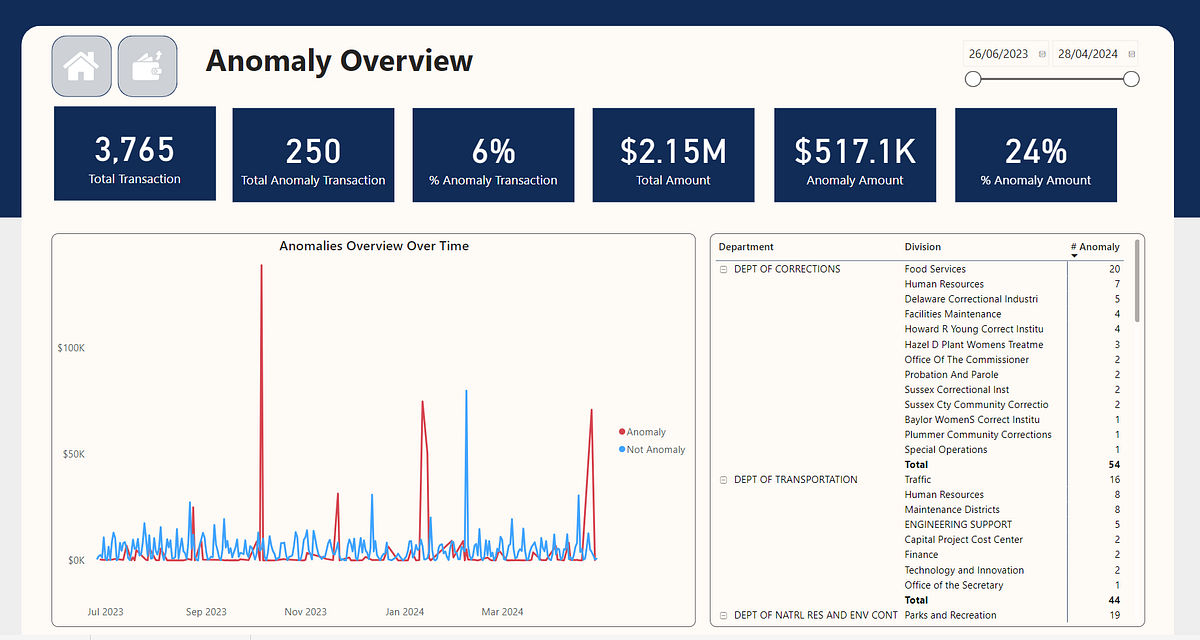Click the Home navigation icon
The image size is (1200, 640).
pos(81,65)
